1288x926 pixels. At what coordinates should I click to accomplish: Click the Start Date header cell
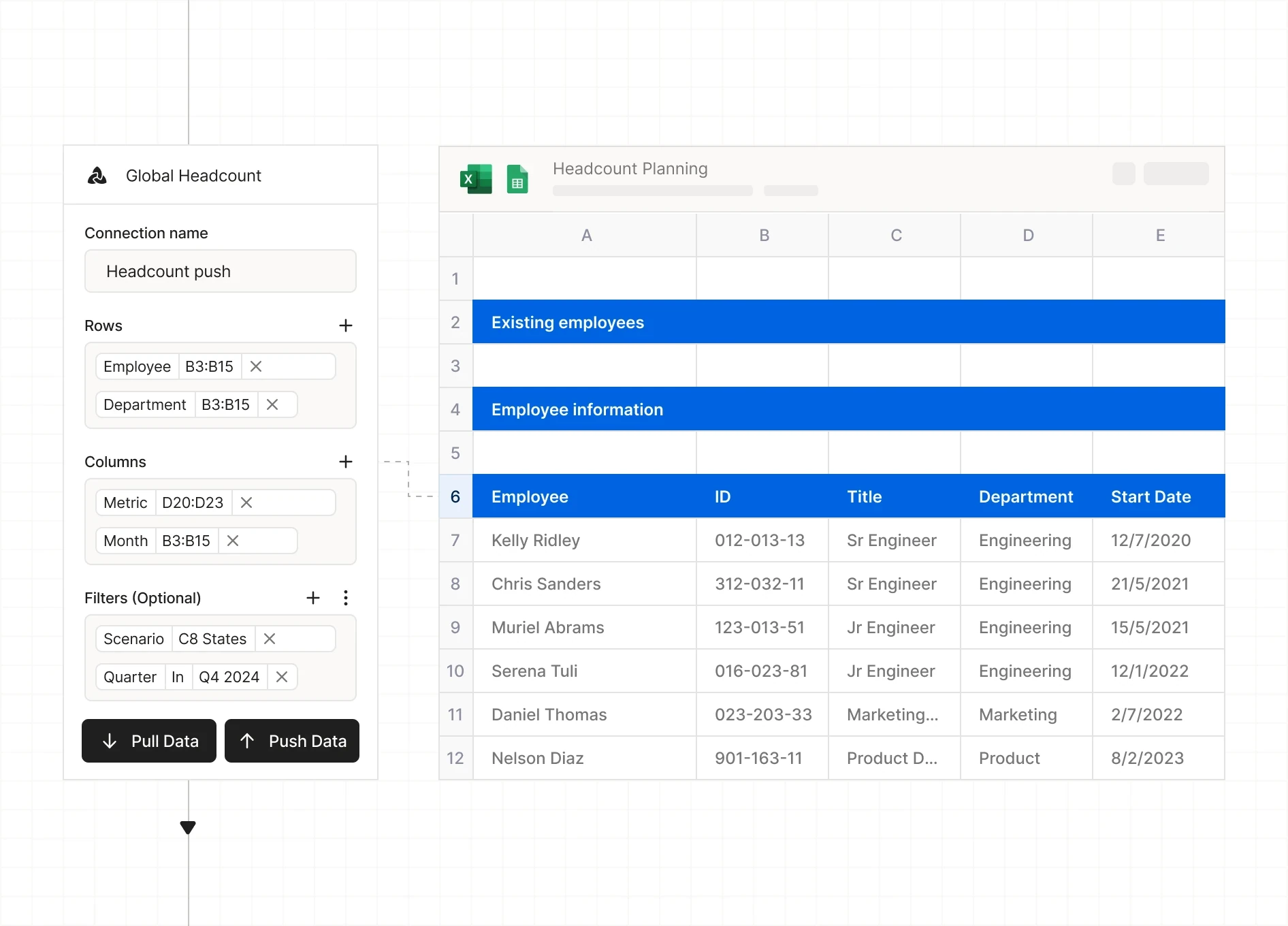tap(1159, 496)
